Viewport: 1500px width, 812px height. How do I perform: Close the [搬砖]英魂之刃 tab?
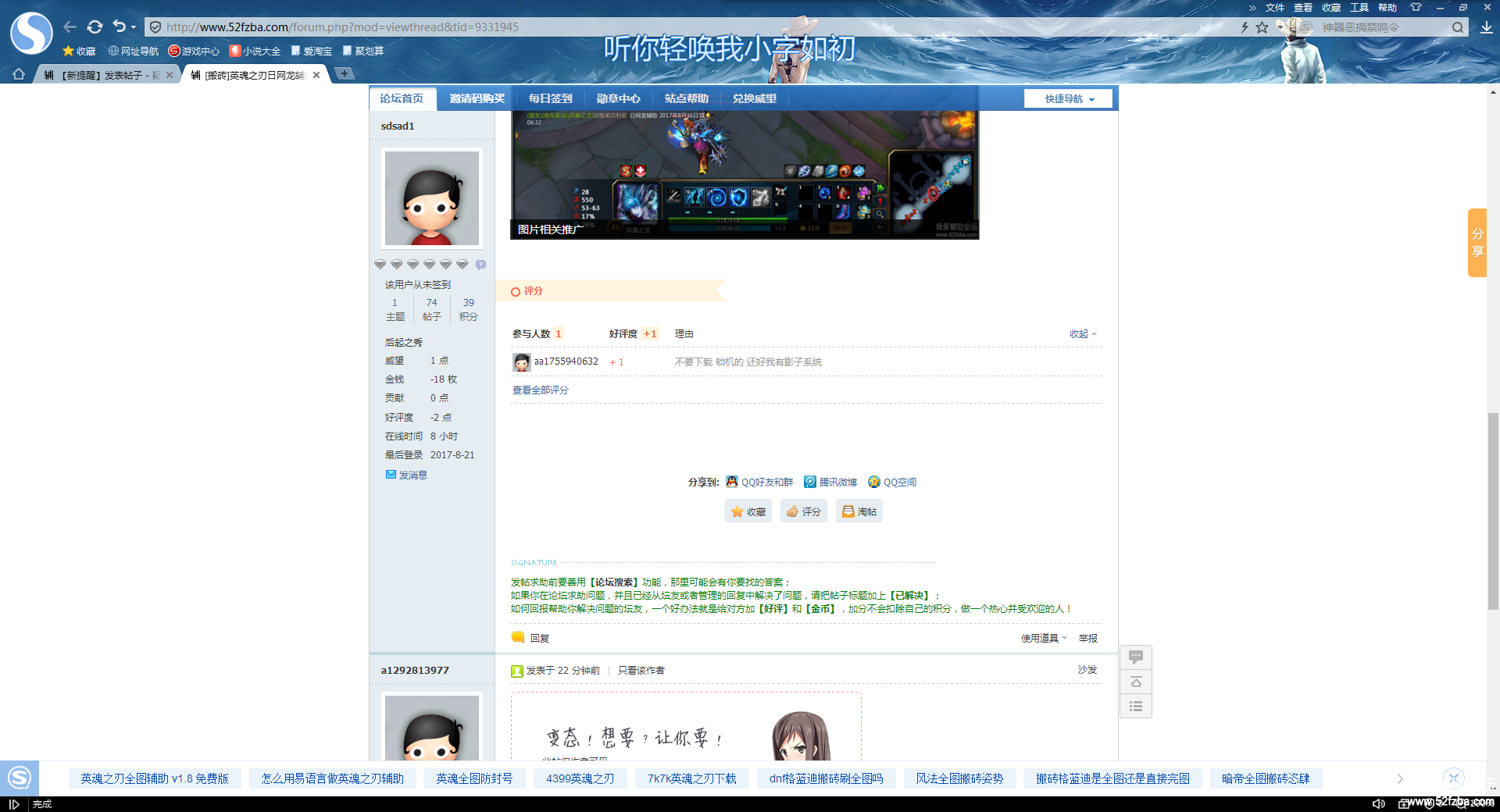[x=316, y=75]
